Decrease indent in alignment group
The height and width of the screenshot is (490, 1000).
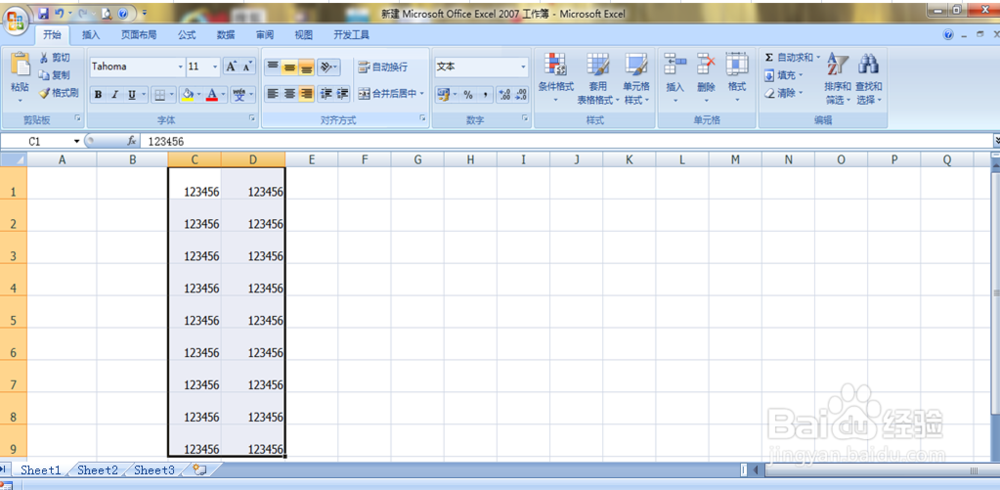pos(326,94)
